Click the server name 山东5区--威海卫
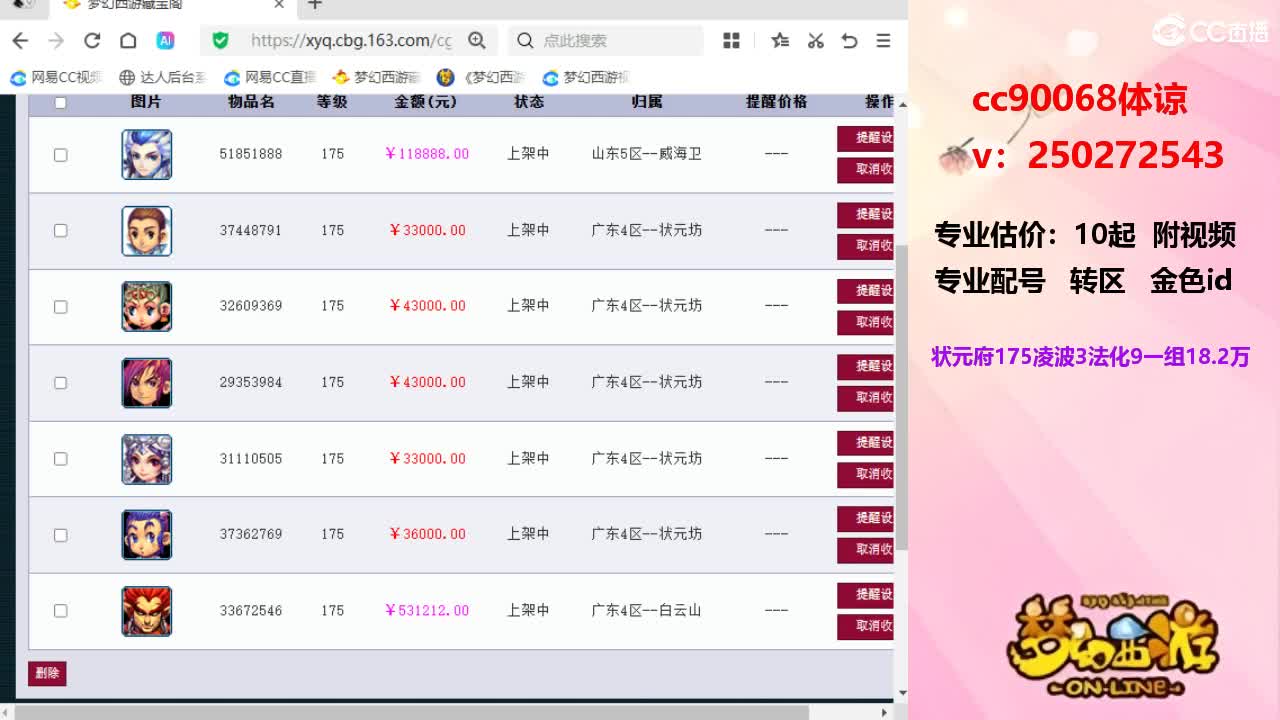The width and height of the screenshot is (1280, 720). click(647, 154)
